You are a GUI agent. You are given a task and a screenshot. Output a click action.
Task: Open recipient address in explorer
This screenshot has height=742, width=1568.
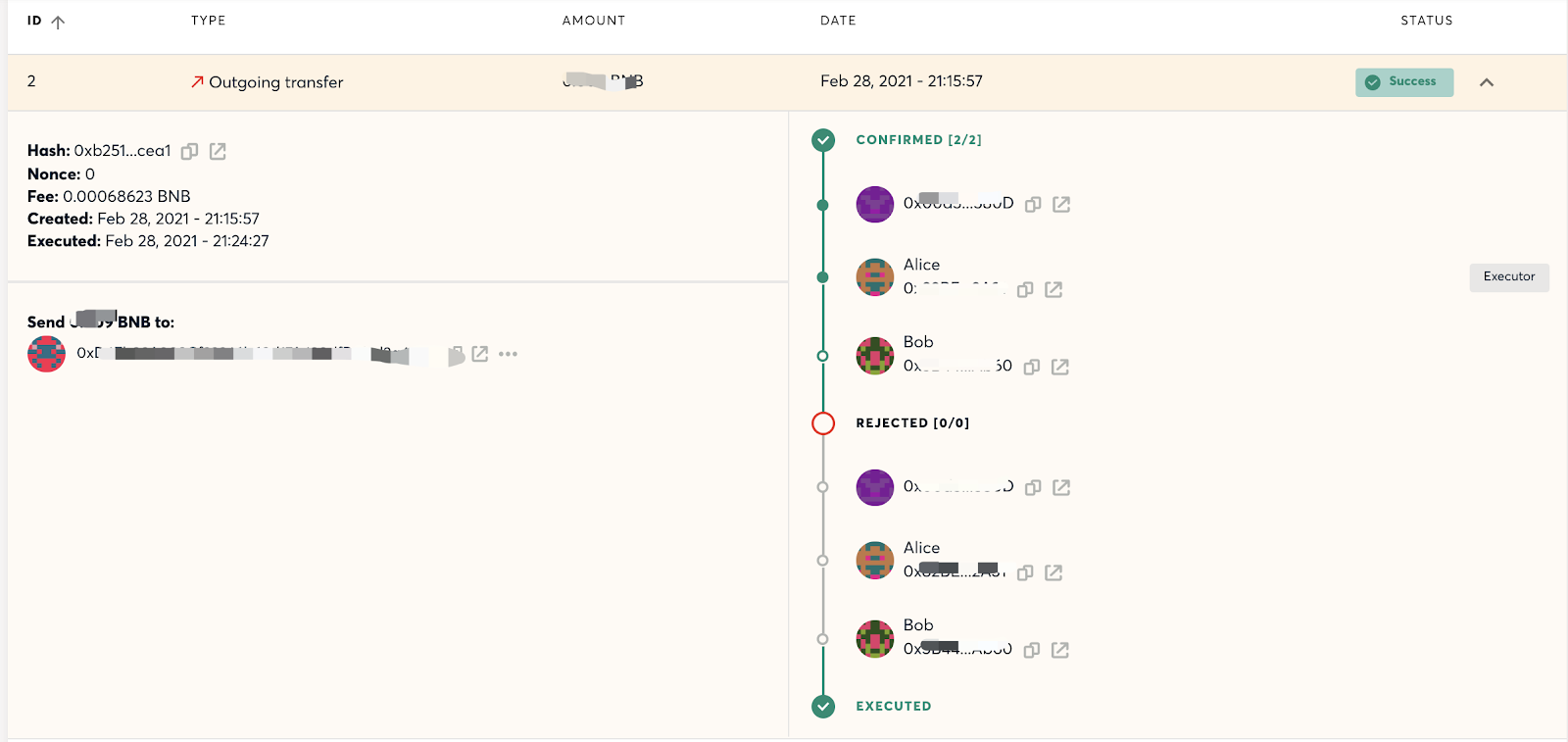click(480, 354)
